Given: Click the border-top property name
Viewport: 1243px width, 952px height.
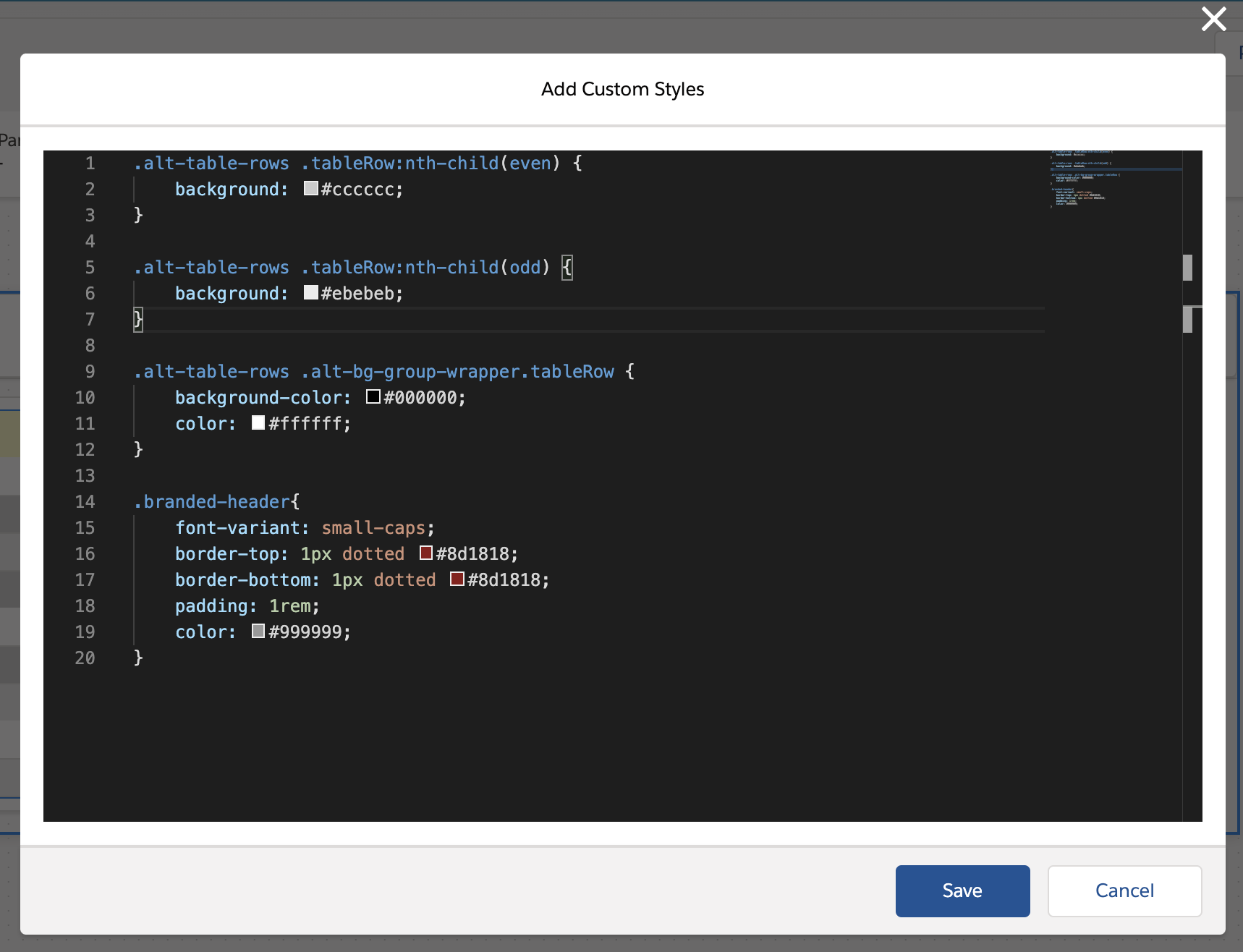Looking at the screenshot, I should coord(227,554).
